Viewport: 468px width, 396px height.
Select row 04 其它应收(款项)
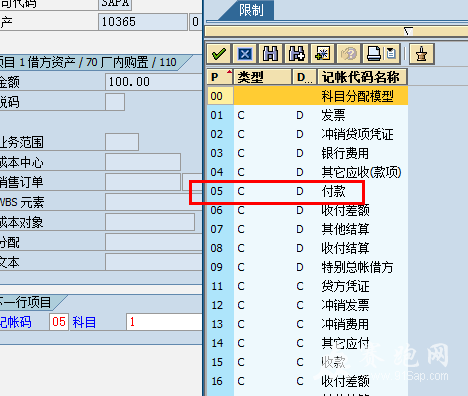click(x=307, y=172)
